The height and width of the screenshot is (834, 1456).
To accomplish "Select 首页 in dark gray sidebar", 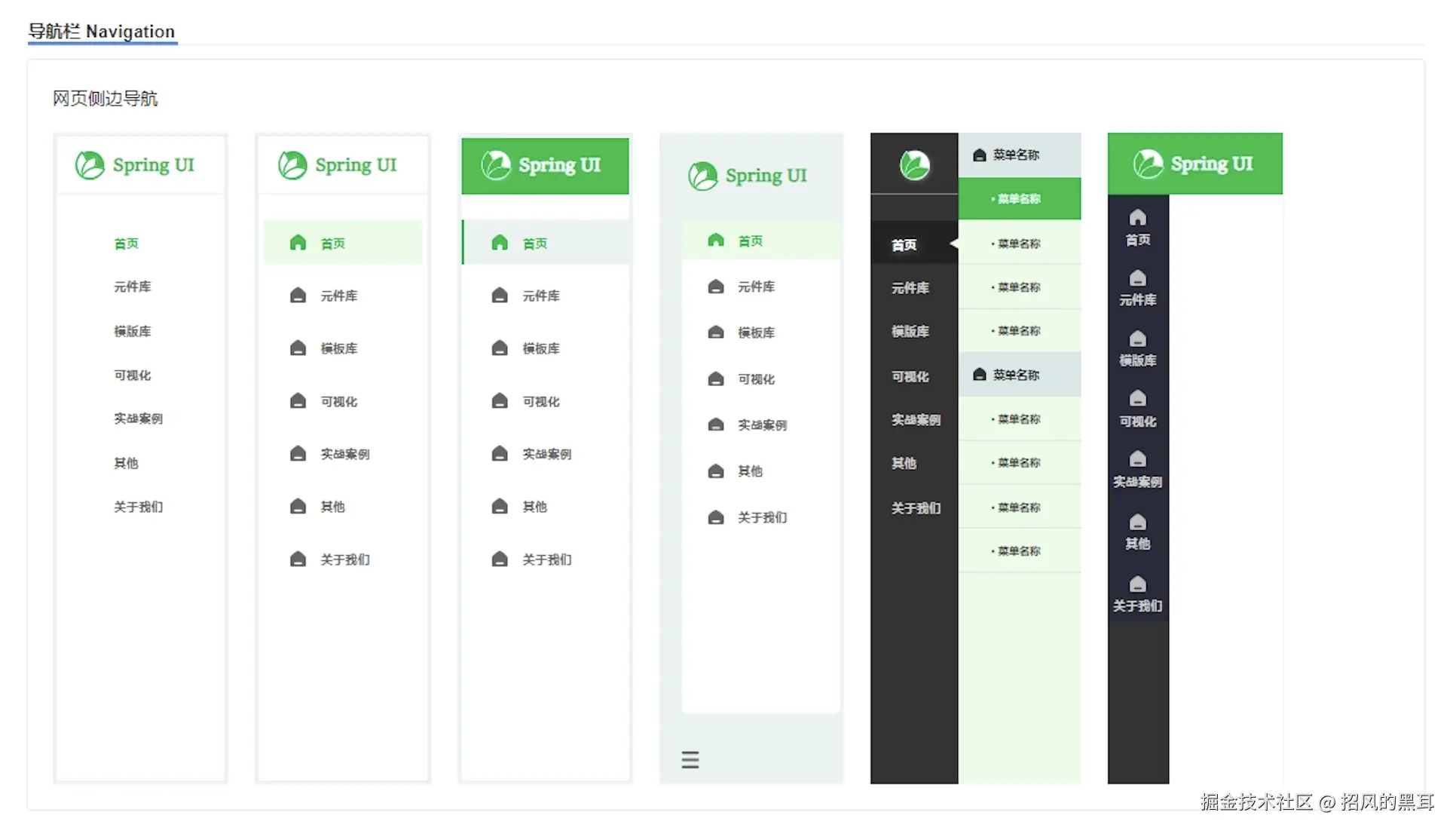I will tap(904, 245).
